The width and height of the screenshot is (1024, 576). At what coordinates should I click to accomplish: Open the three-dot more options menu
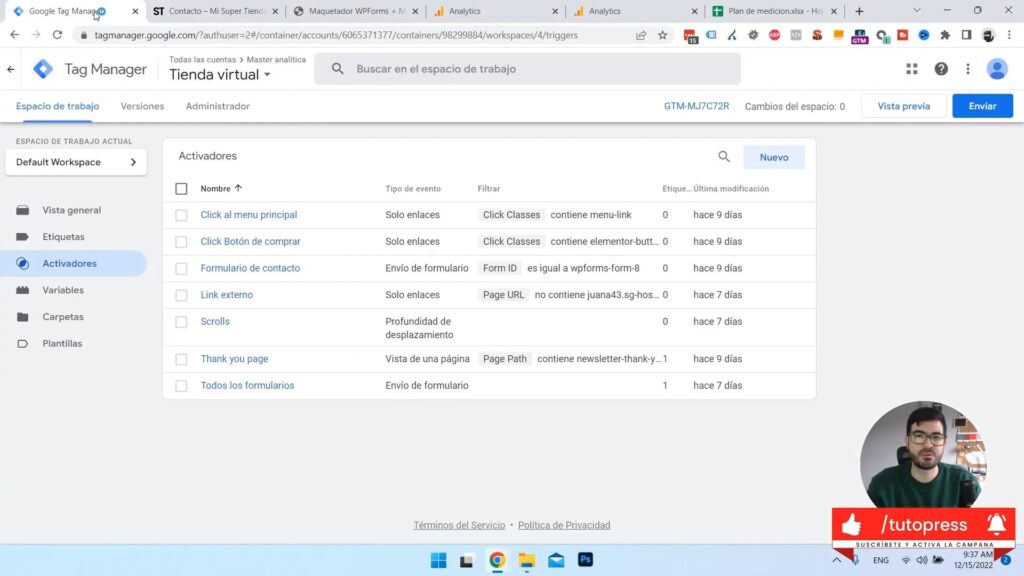click(x=968, y=69)
